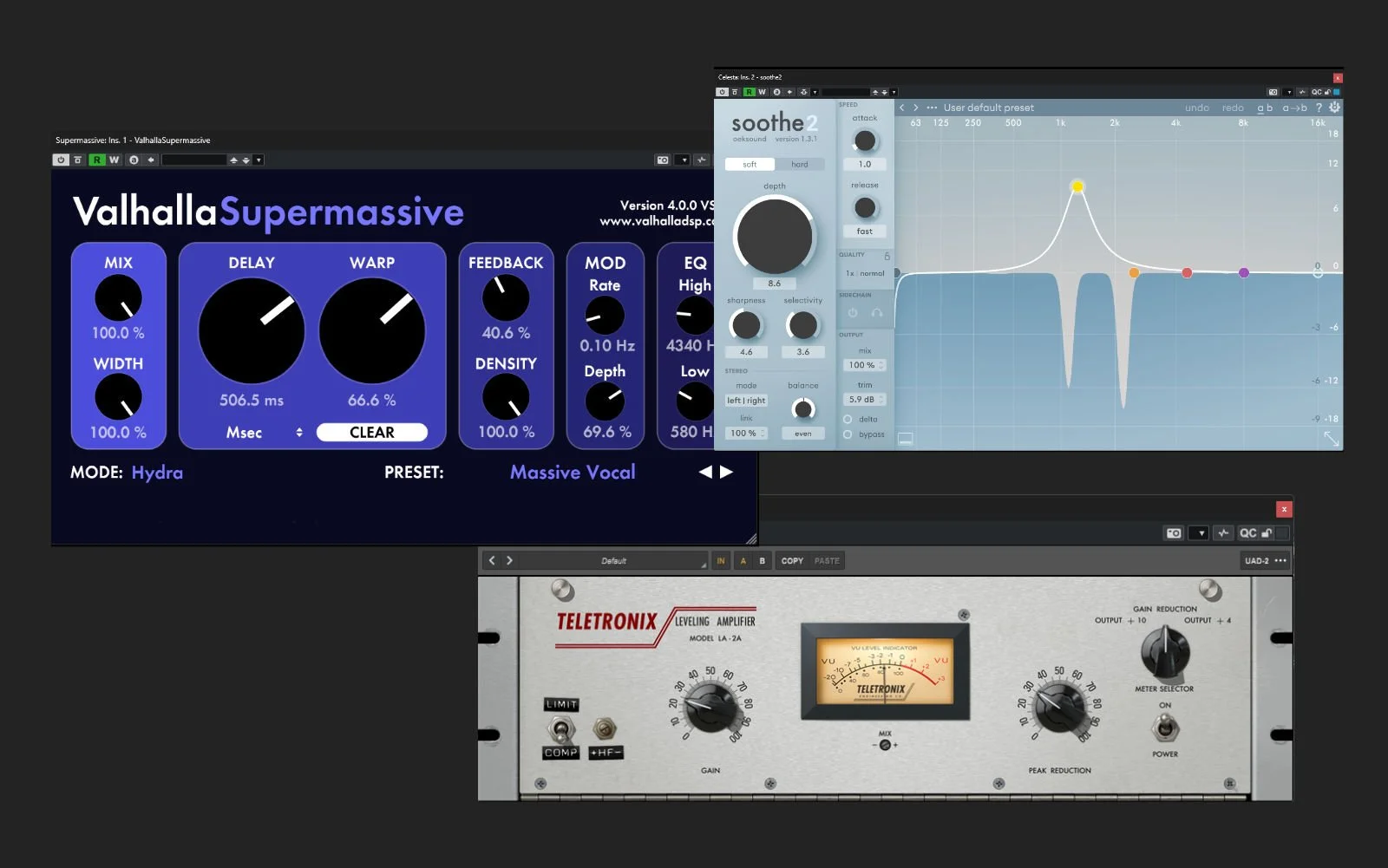Select soft mode in soothe2
This screenshot has height=868, width=1388.
pos(750,164)
